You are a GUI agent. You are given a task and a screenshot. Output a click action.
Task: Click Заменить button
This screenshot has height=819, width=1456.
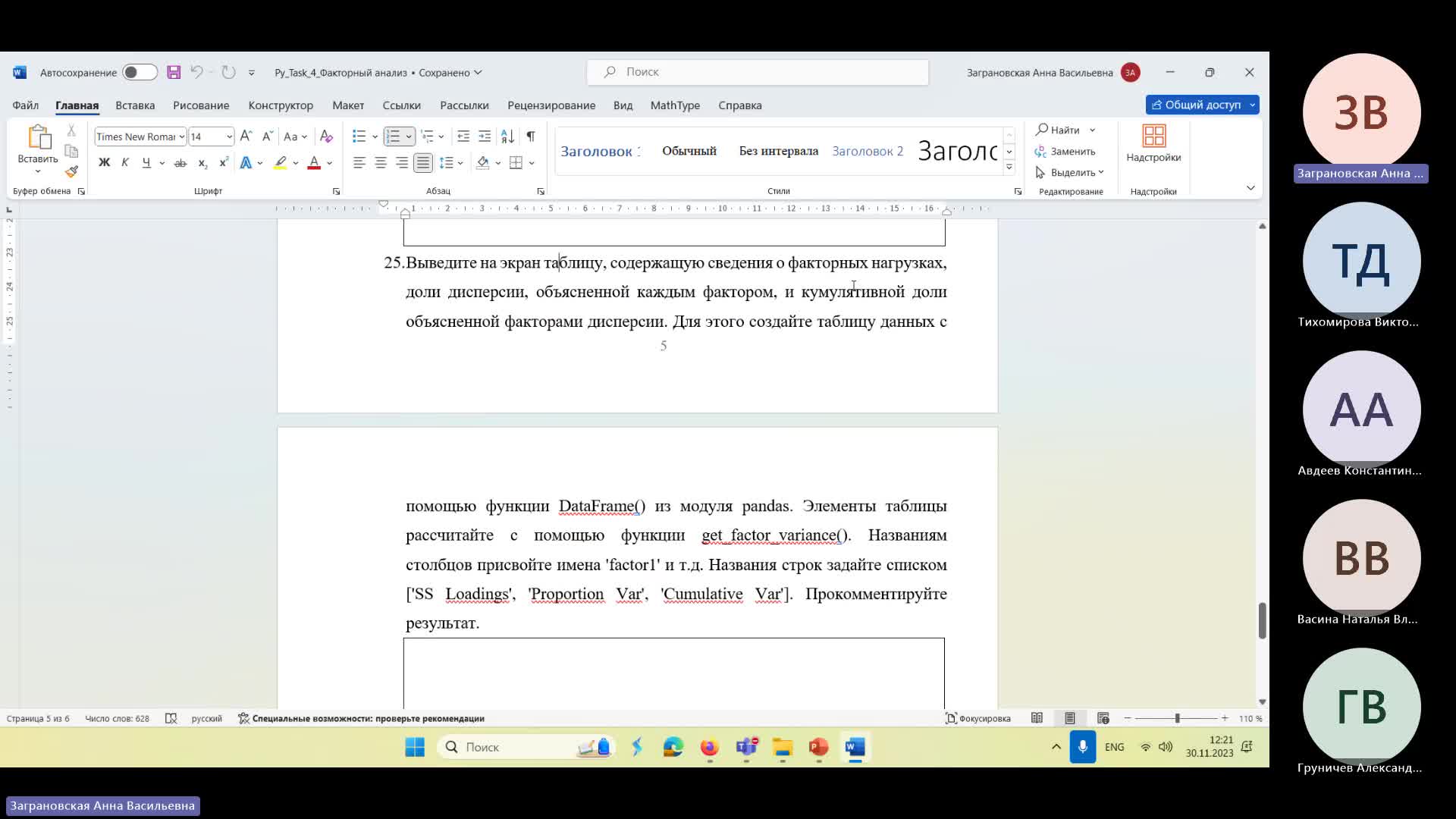coord(1065,152)
